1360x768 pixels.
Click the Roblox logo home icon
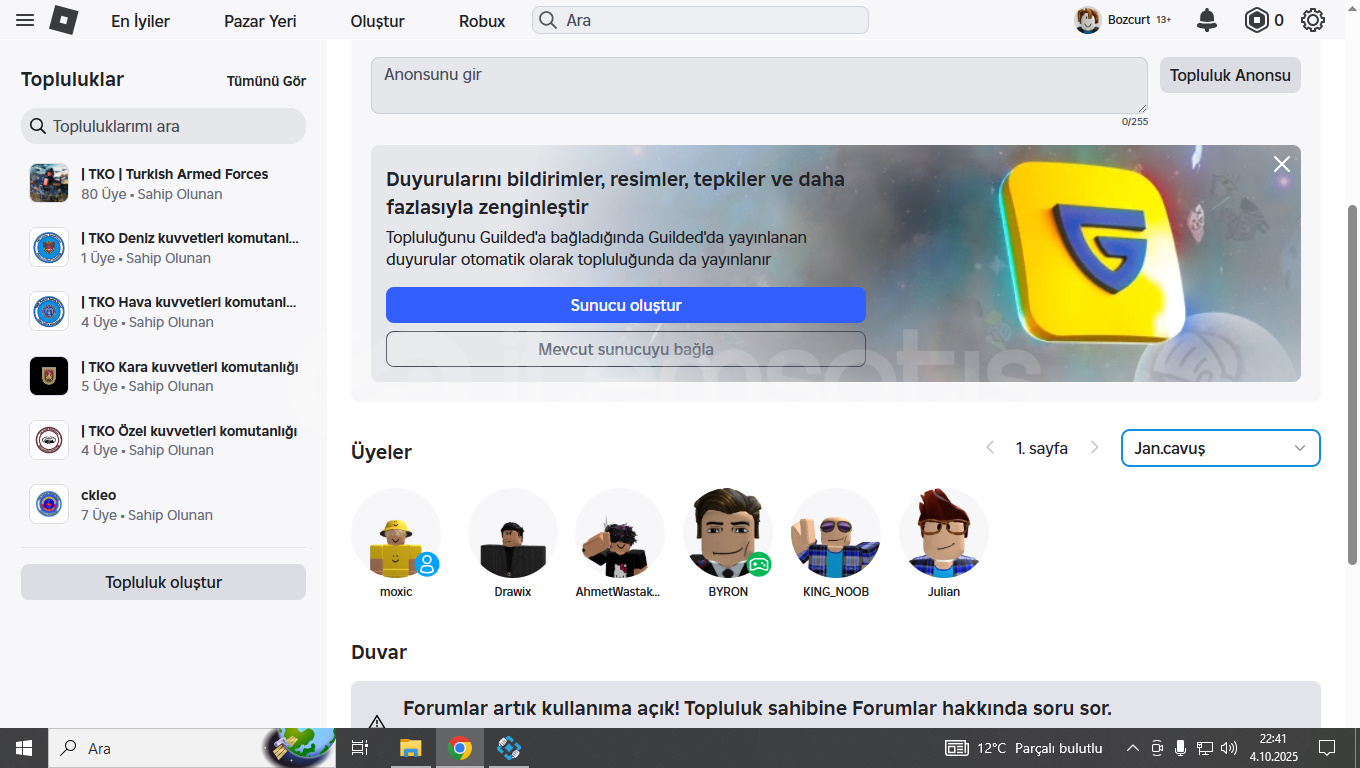pyautogui.click(x=64, y=20)
